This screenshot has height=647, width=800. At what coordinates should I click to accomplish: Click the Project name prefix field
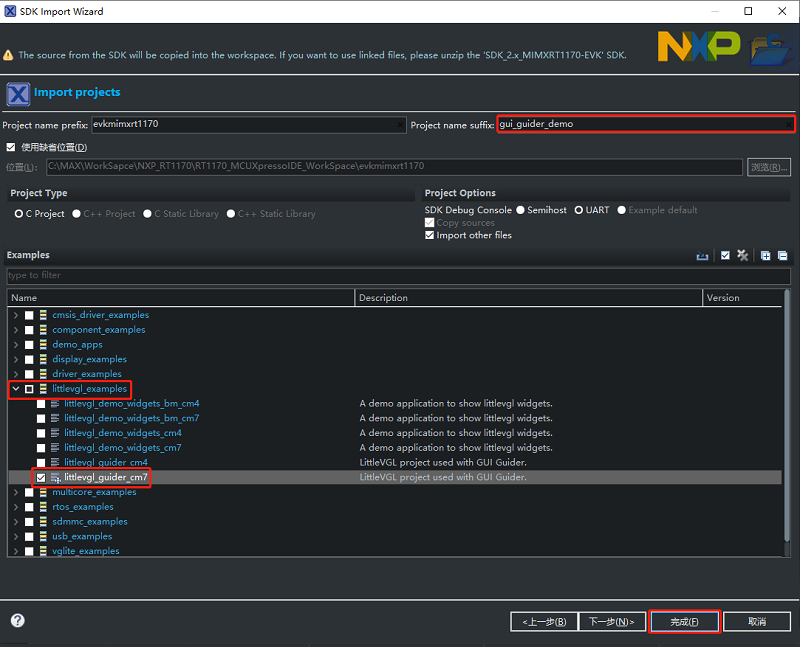point(248,124)
